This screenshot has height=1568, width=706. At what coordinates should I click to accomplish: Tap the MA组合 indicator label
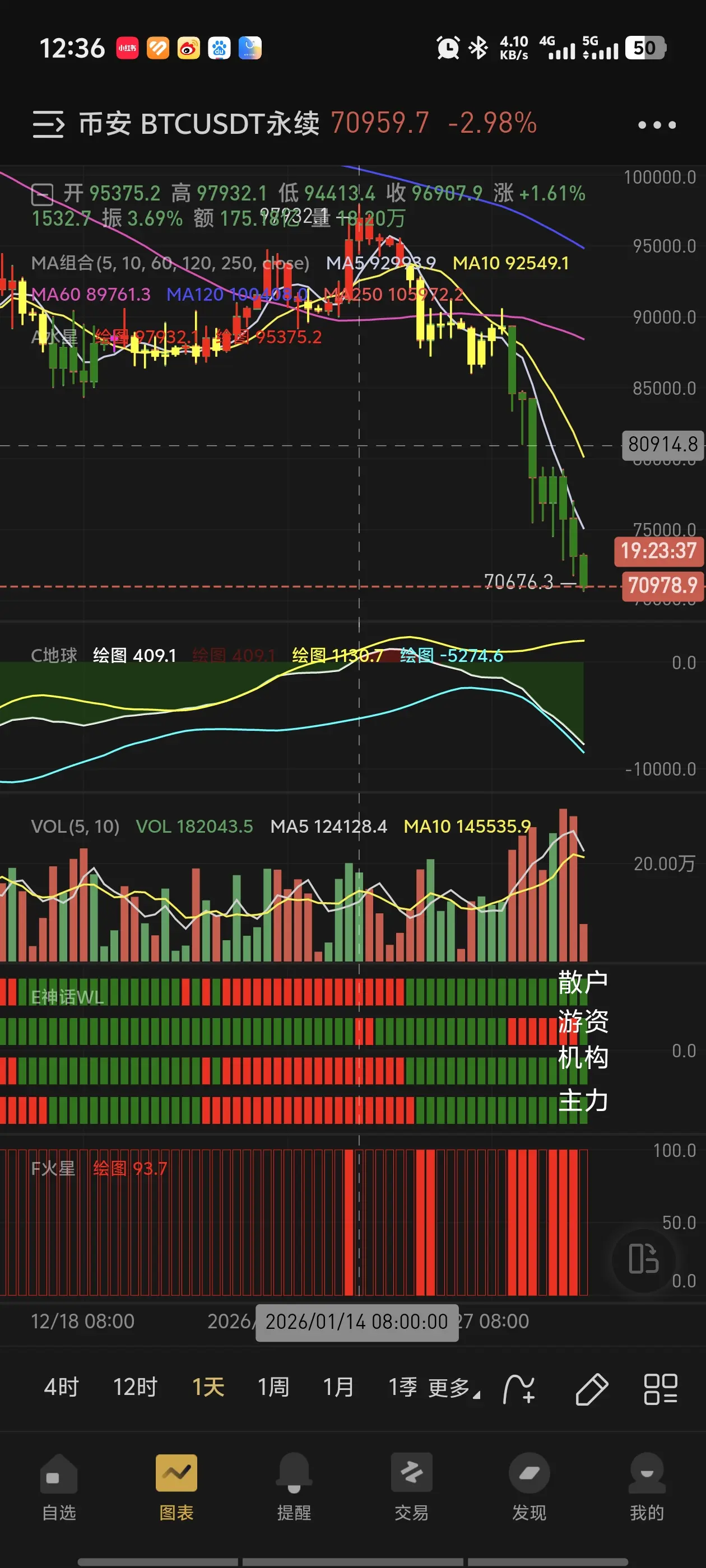[x=170, y=263]
